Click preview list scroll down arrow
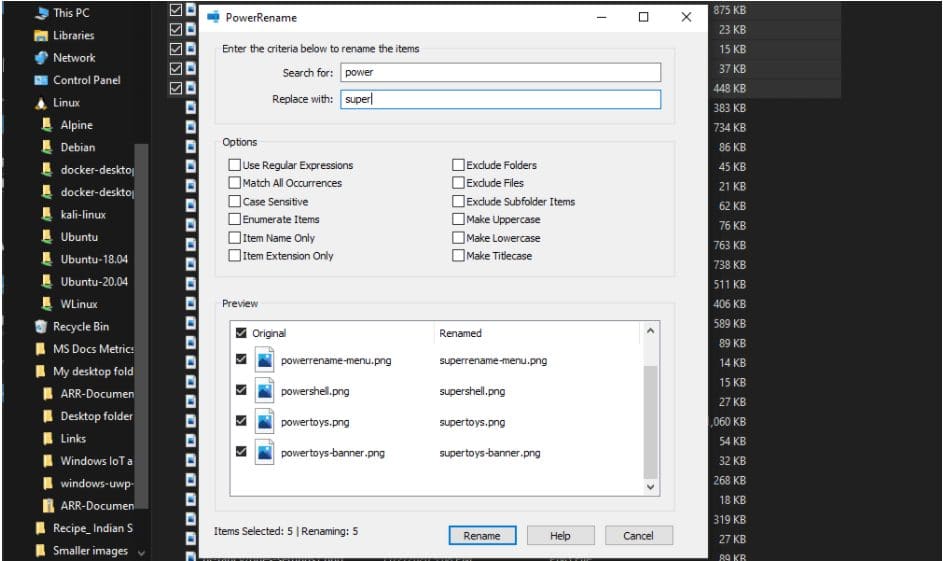This screenshot has height=561, width=943. coord(650,487)
